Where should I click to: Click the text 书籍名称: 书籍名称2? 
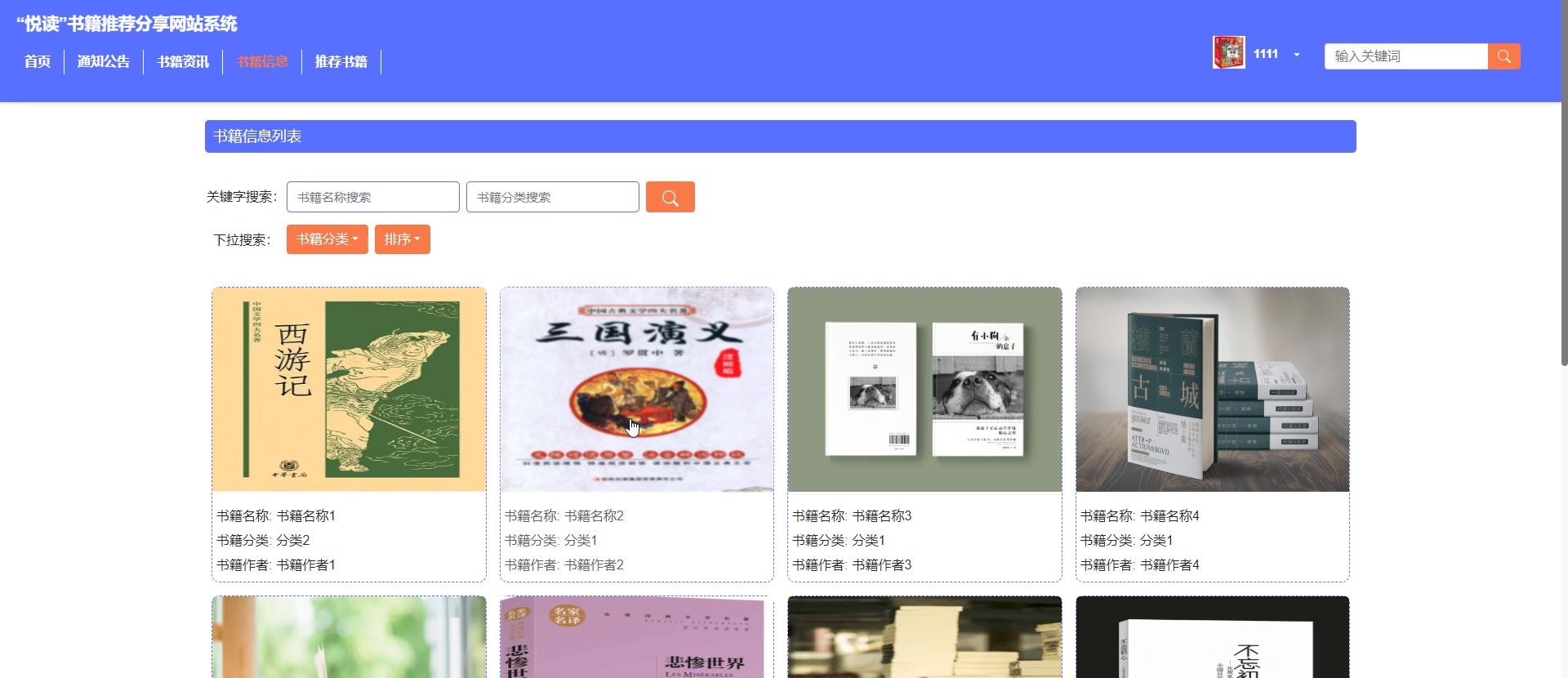pos(564,516)
